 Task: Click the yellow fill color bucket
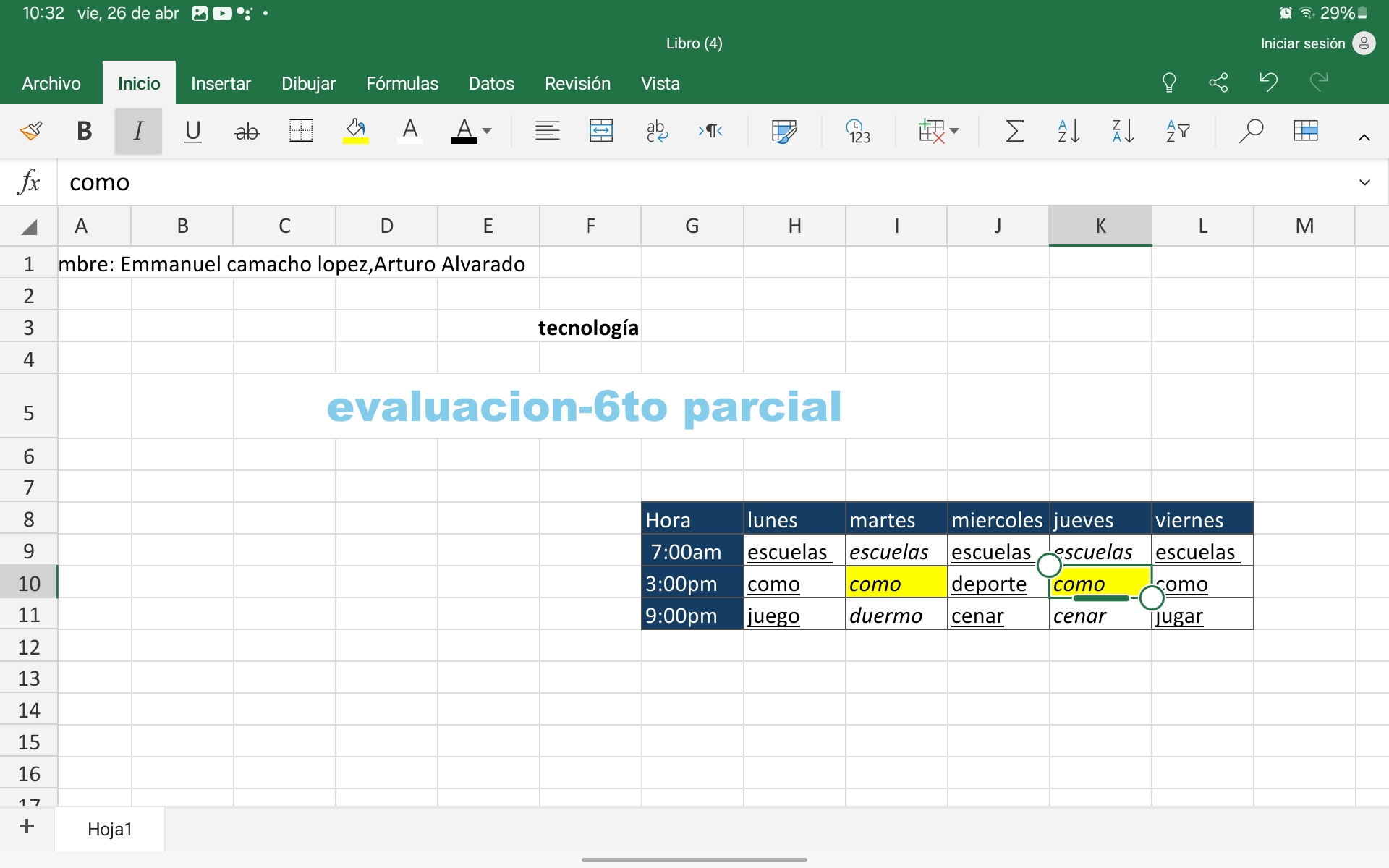(x=355, y=131)
